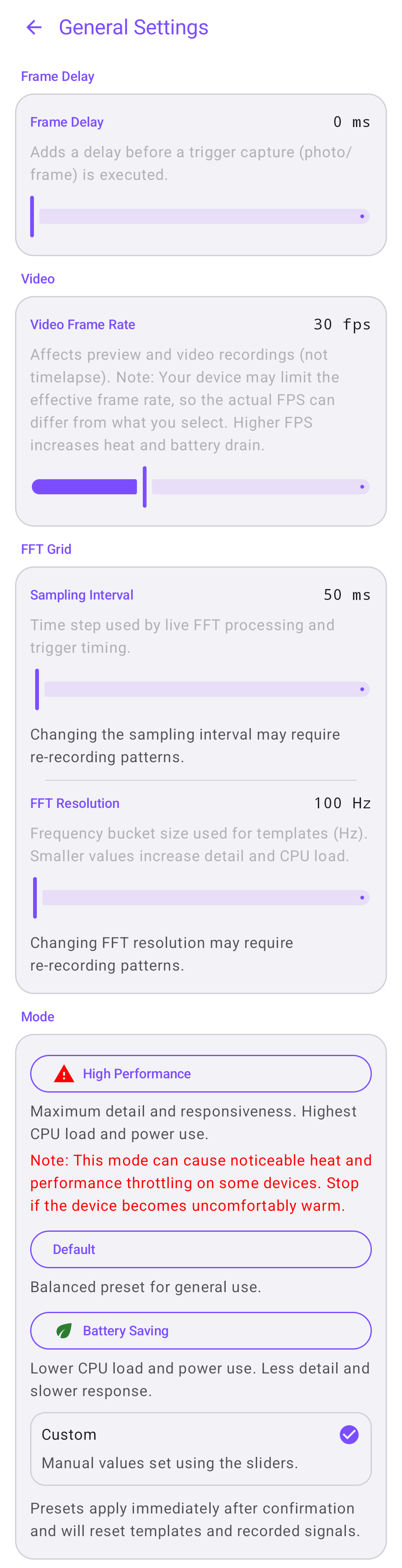
Task: Select the Default preset
Action: [x=201, y=1249]
